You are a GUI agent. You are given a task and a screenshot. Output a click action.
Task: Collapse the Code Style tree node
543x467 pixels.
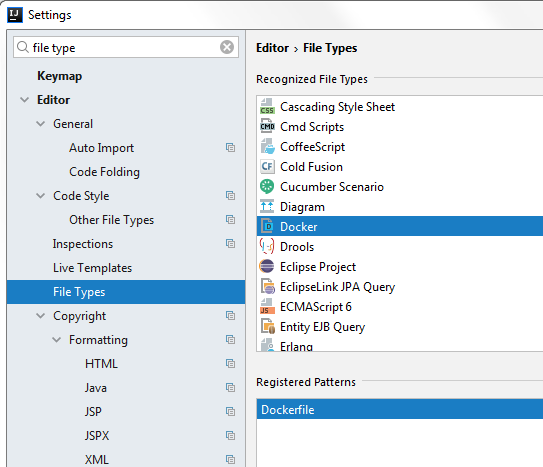[x=41, y=196]
